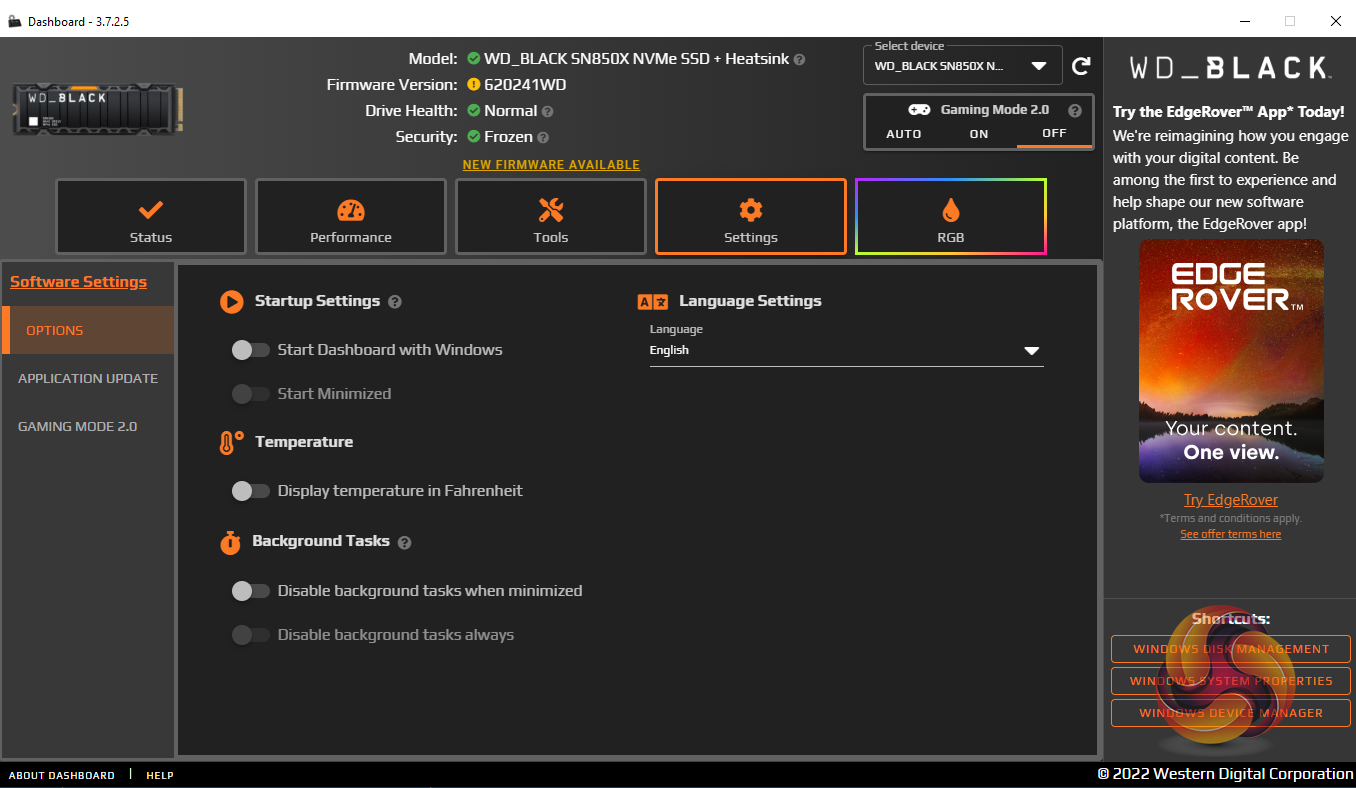Set Gaming Mode to AUTO
The width and height of the screenshot is (1356, 788).
tap(904, 134)
